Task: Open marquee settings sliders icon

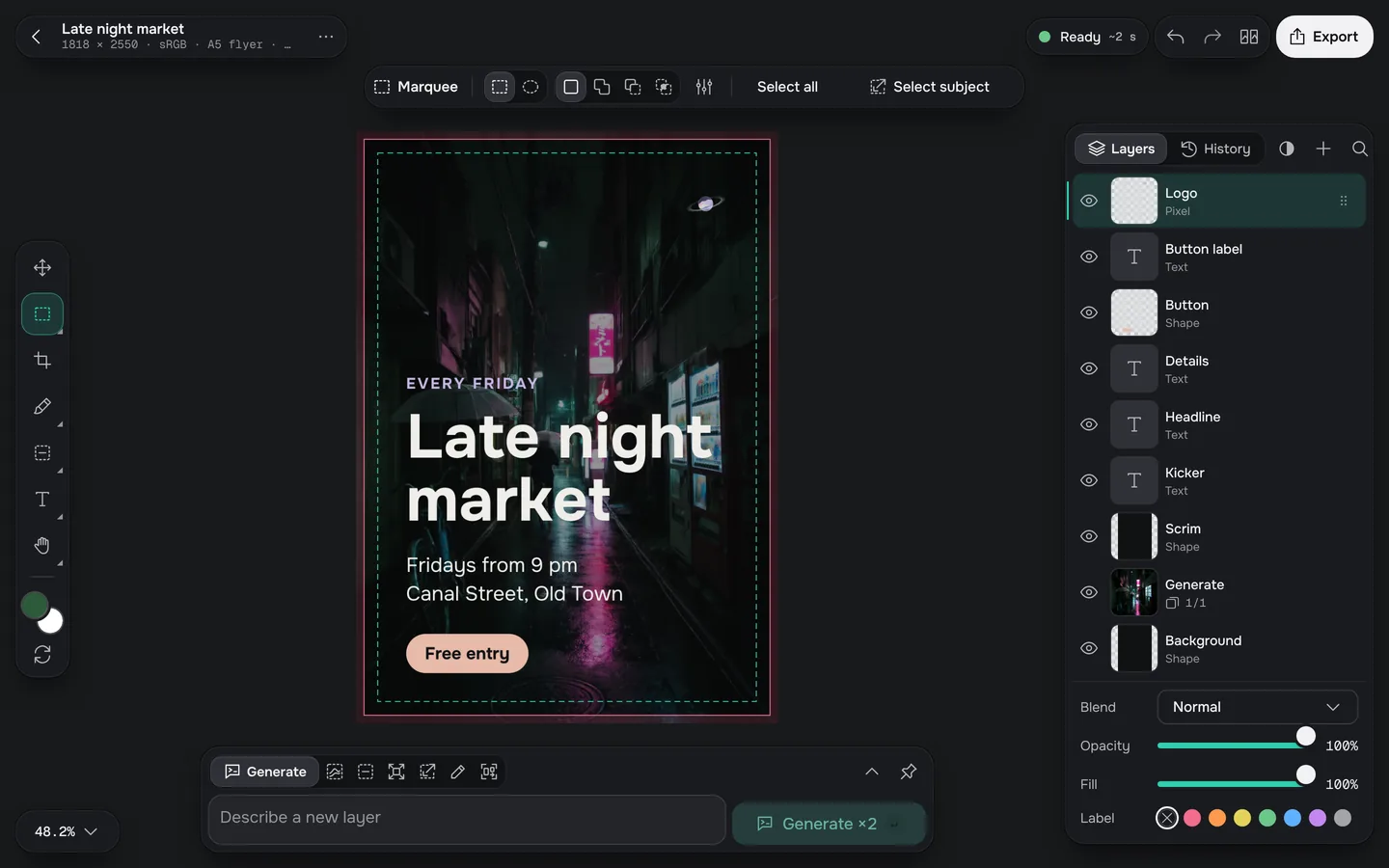Action: 704,87
